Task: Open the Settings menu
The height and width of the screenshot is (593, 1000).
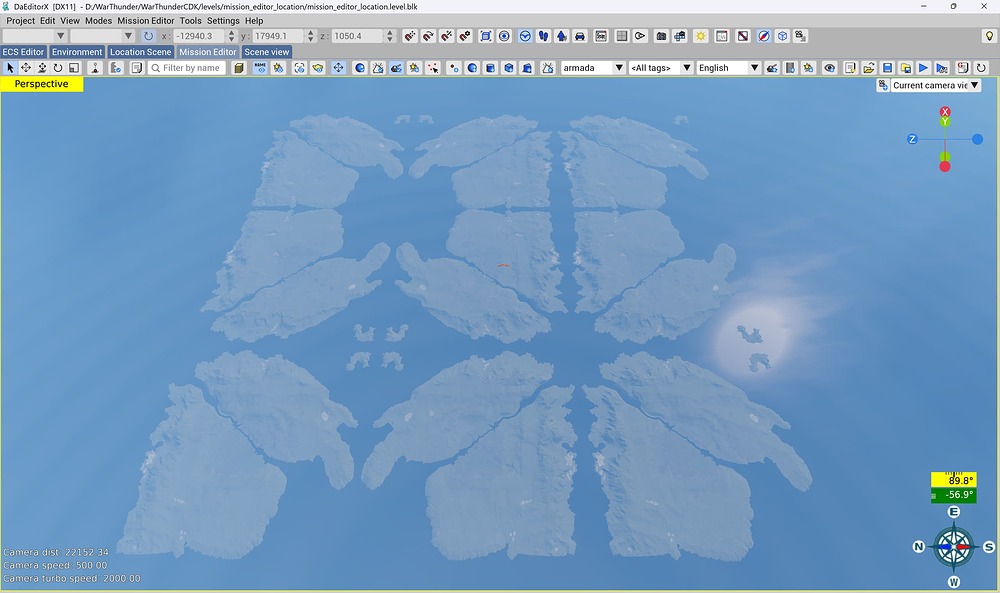Action: point(223,20)
